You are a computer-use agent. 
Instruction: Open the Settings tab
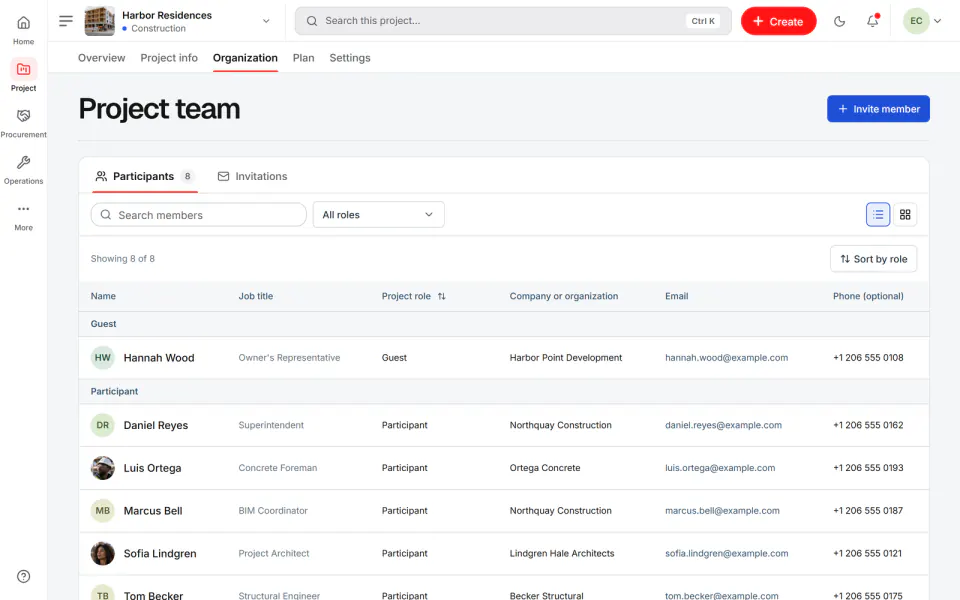click(350, 58)
